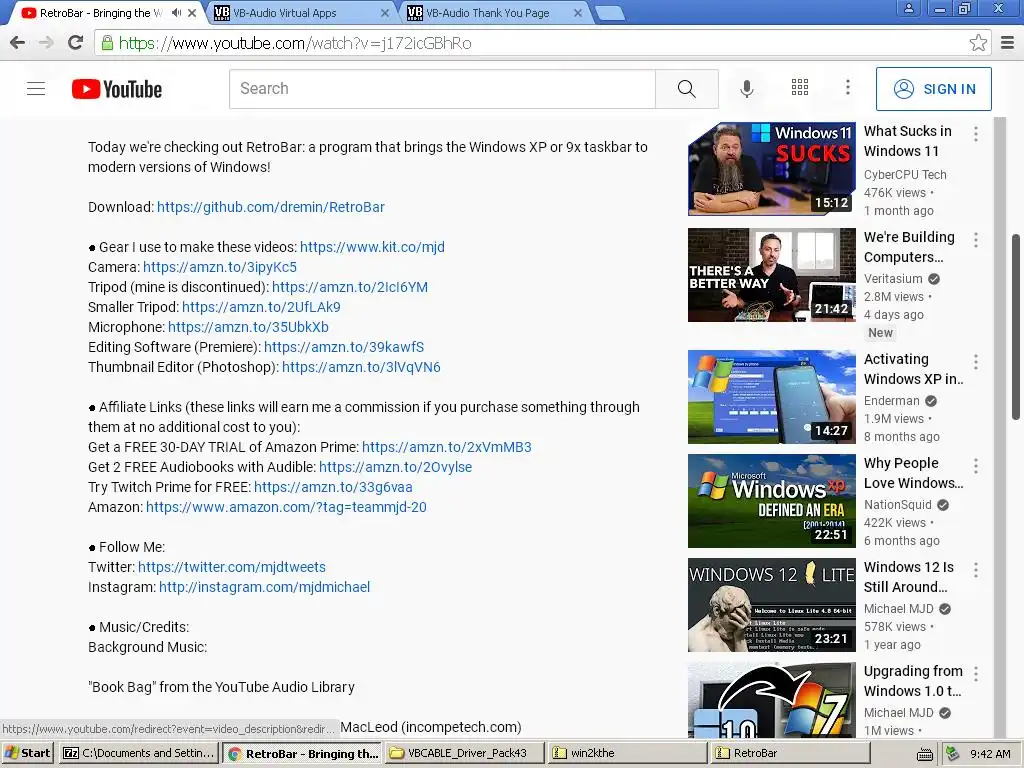Open Smaller Tripod amazon link
The height and width of the screenshot is (768, 1024).
click(x=261, y=307)
